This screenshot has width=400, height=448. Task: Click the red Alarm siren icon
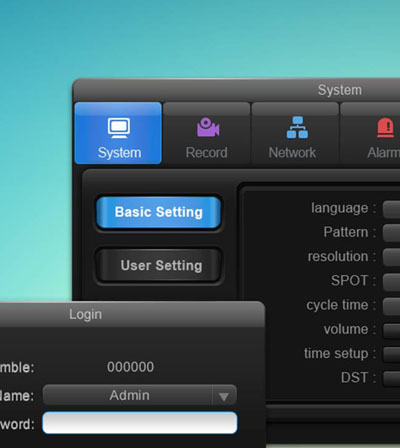[x=386, y=128]
